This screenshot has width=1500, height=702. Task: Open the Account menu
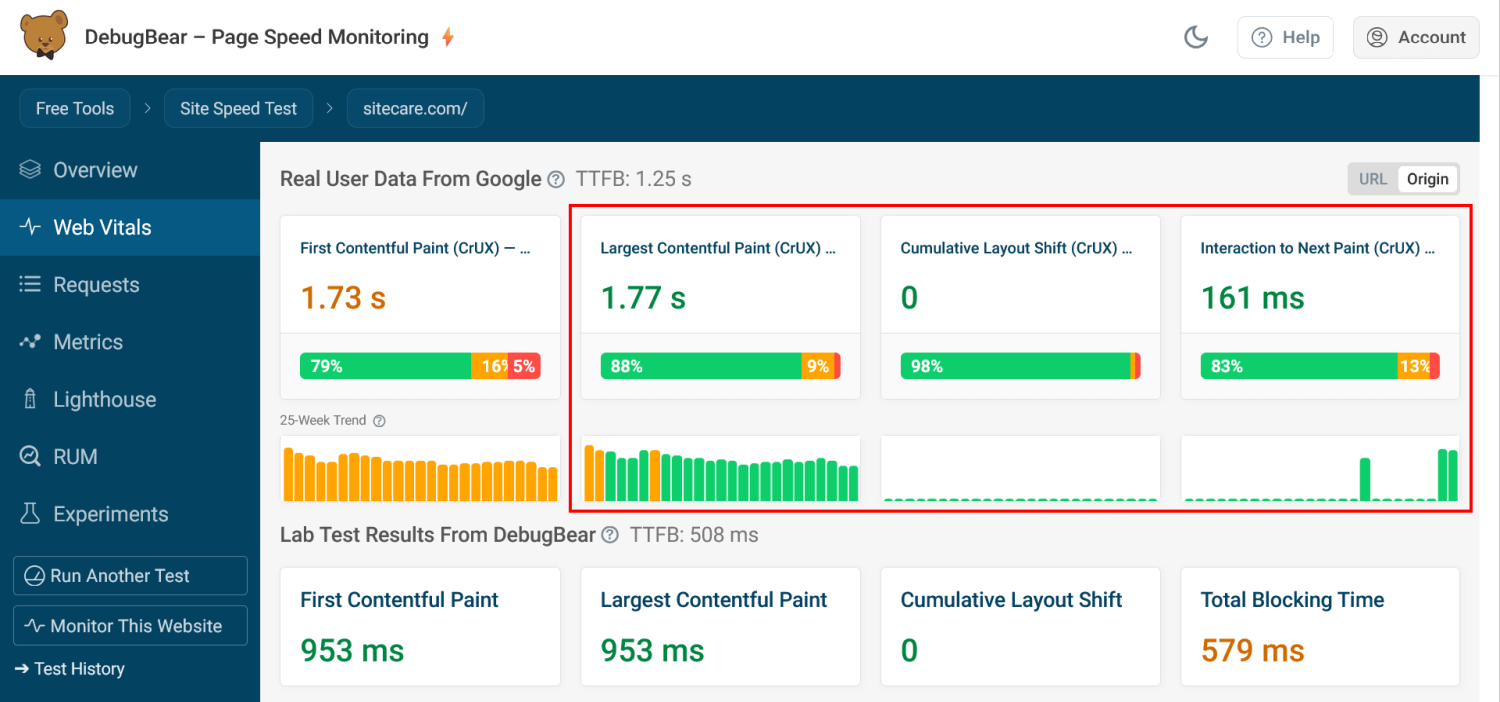point(1416,38)
